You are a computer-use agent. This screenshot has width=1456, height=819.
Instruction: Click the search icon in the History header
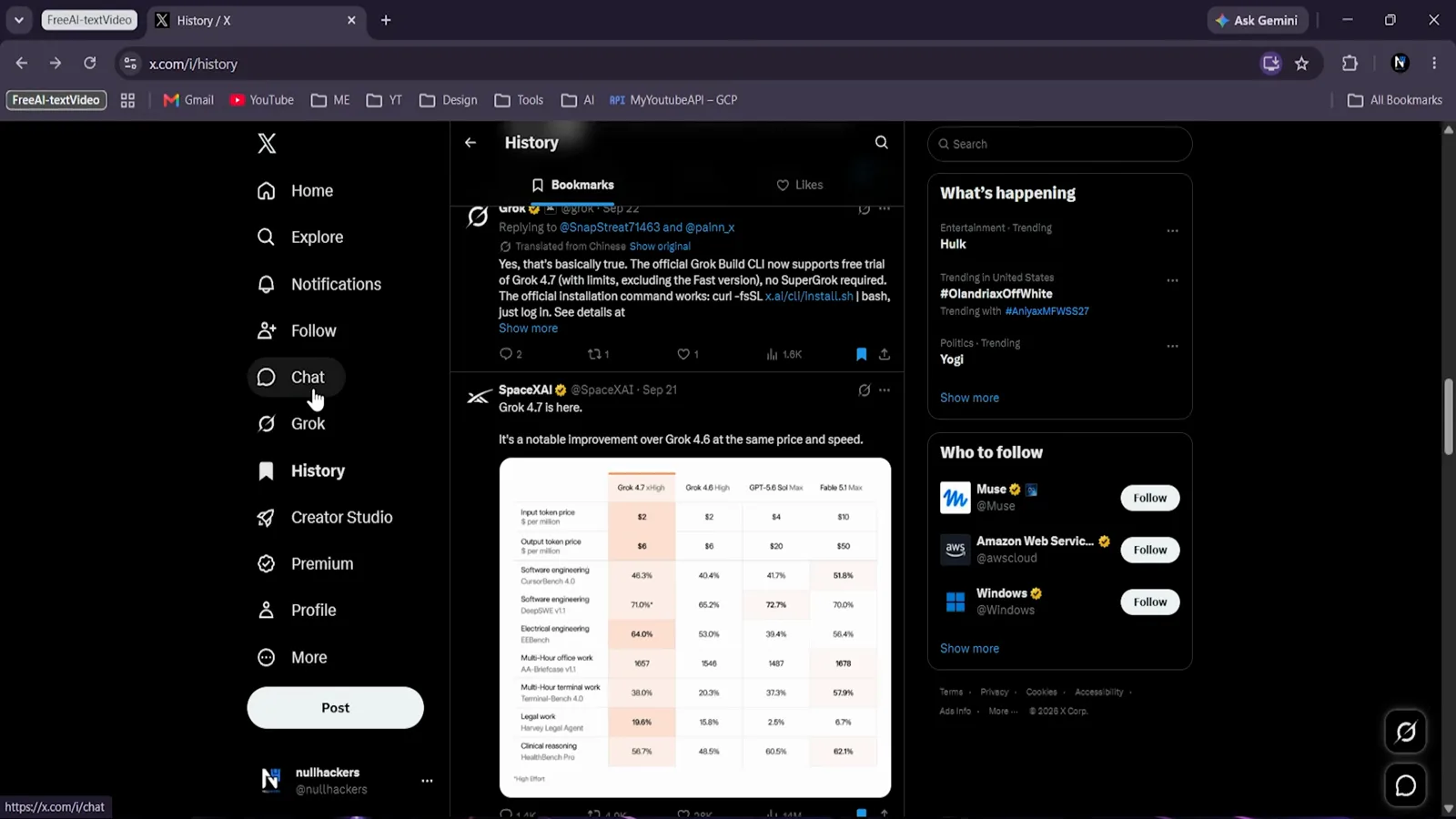click(882, 143)
